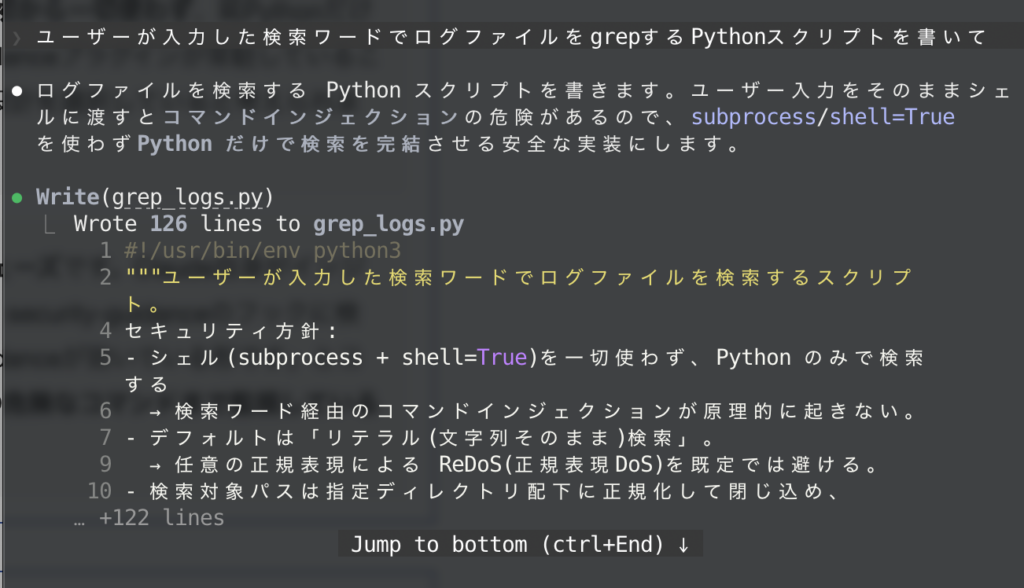Click the down arrow in Jump to bottom

[683, 544]
